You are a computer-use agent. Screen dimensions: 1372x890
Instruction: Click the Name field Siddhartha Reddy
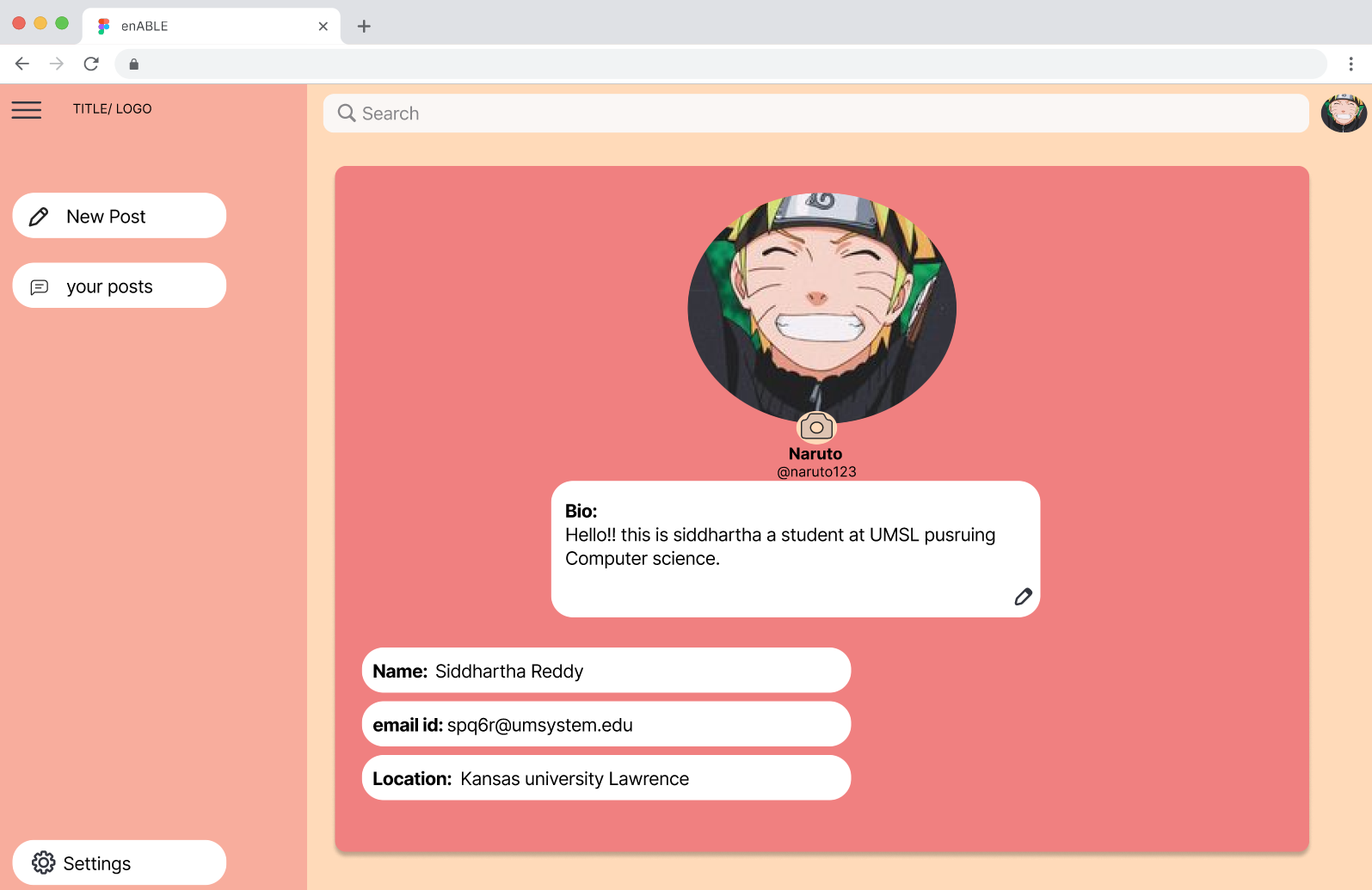click(x=606, y=671)
